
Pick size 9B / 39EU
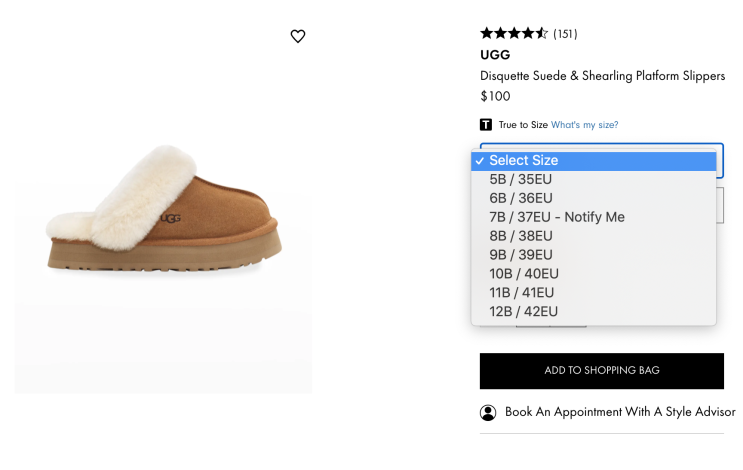coord(520,255)
